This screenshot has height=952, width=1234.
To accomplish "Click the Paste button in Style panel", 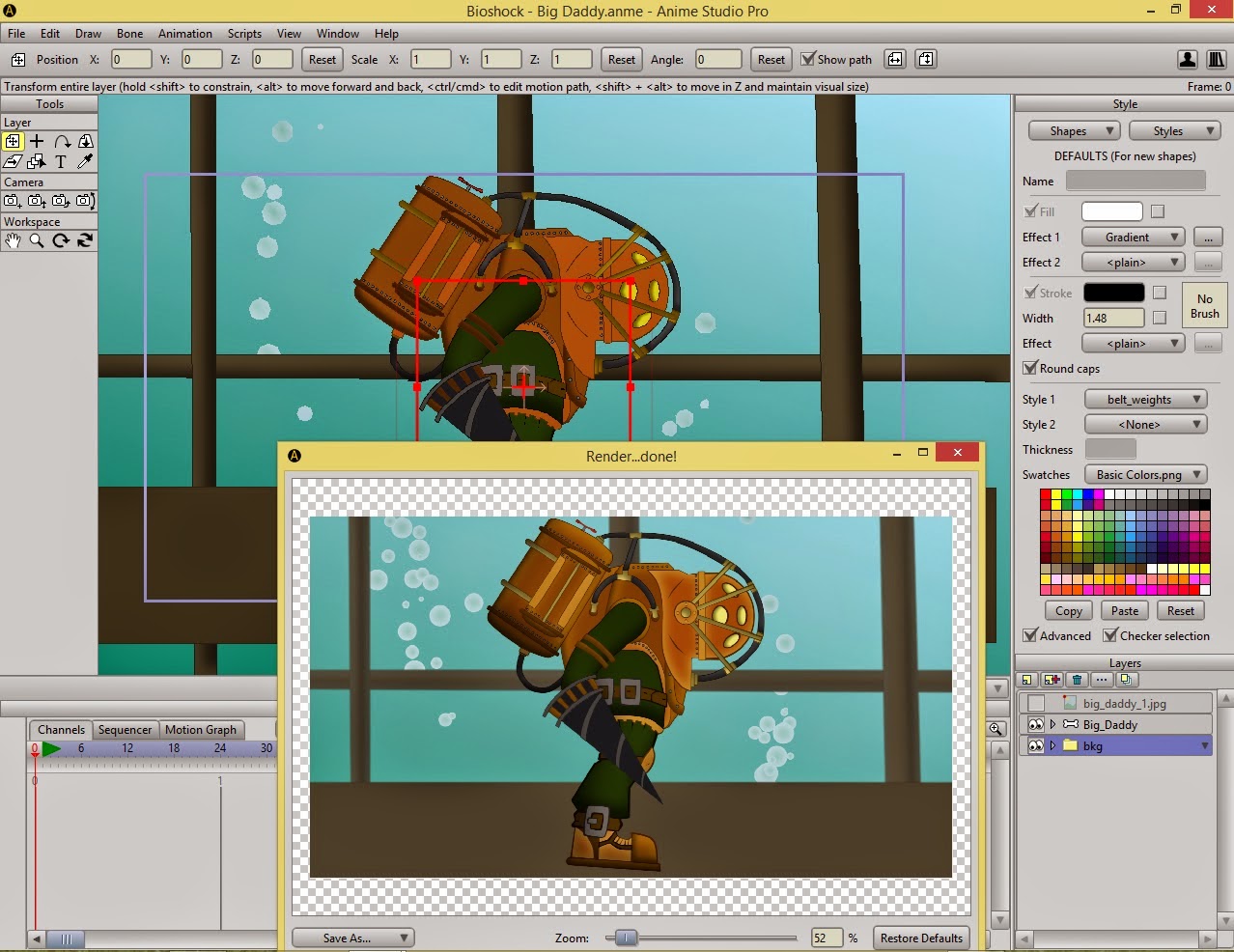I will 1125,610.
